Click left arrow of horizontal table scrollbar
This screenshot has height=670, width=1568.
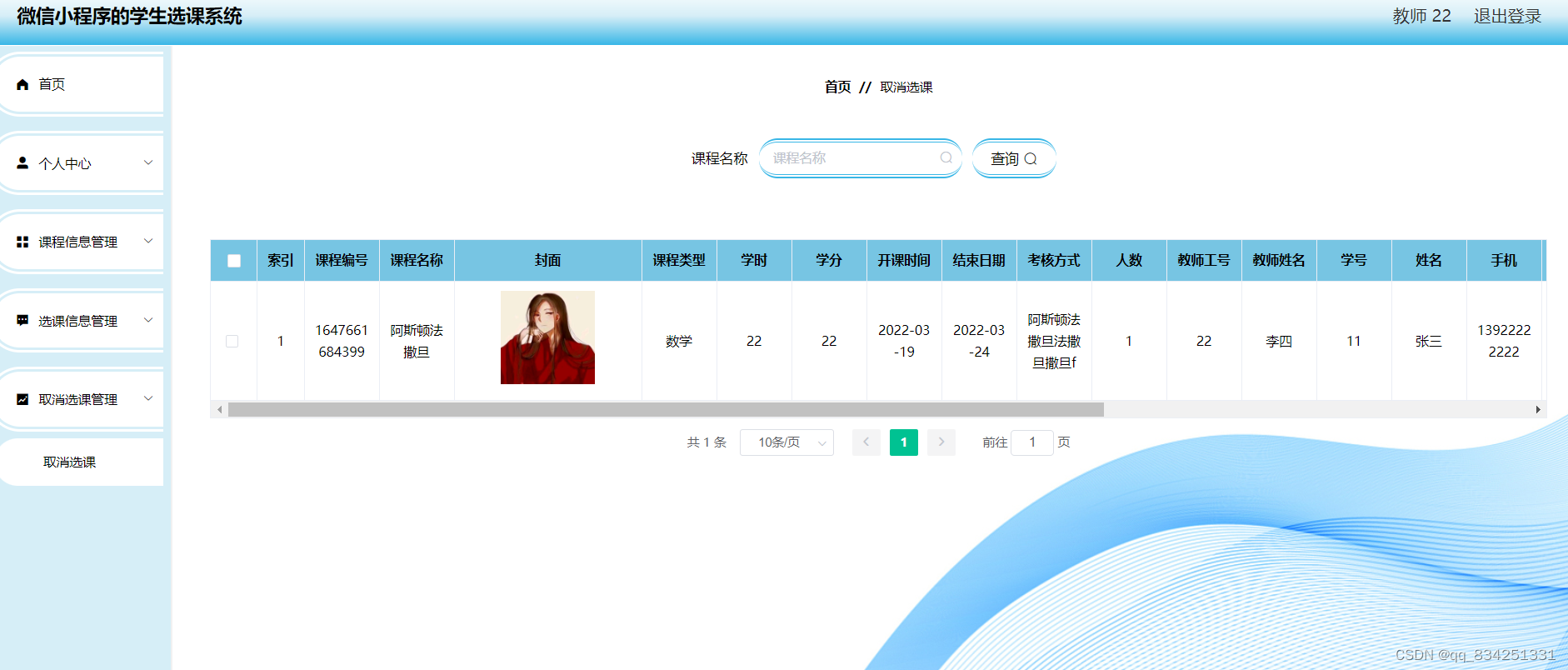(219, 409)
